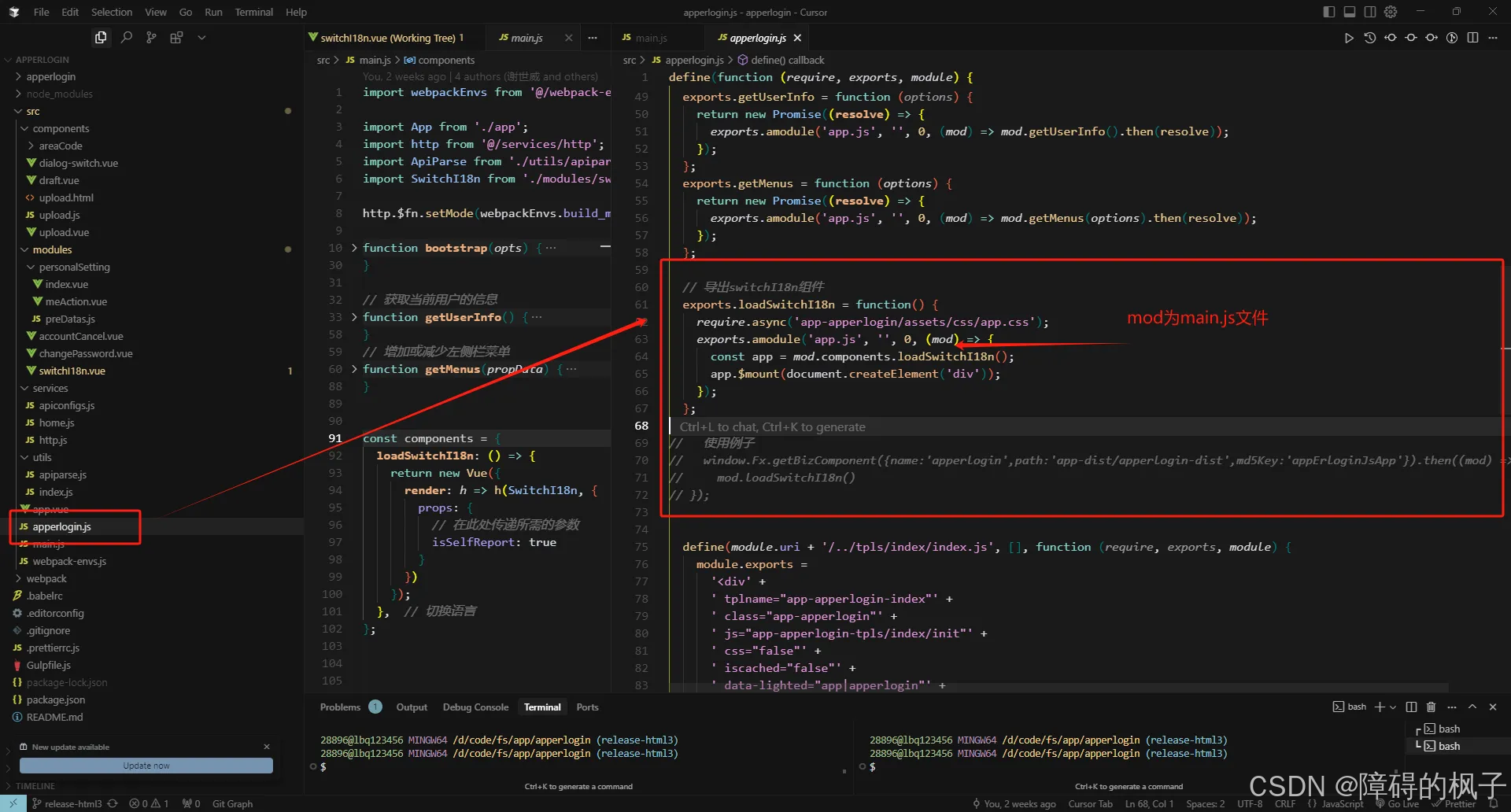
Task: Click the release-html3 branch indicator
Action: tap(66, 803)
